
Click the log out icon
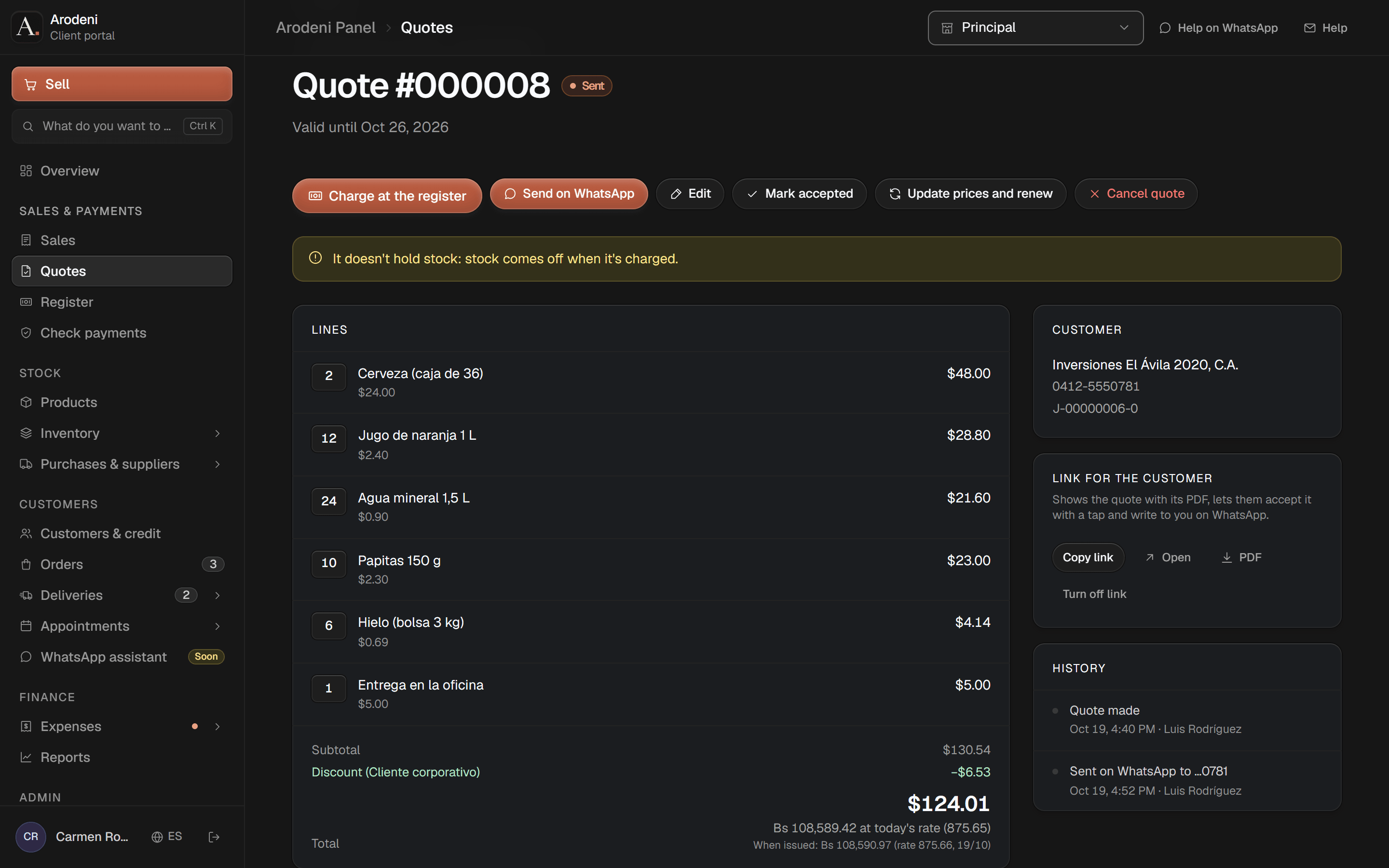pyautogui.click(x=214, y=837)
